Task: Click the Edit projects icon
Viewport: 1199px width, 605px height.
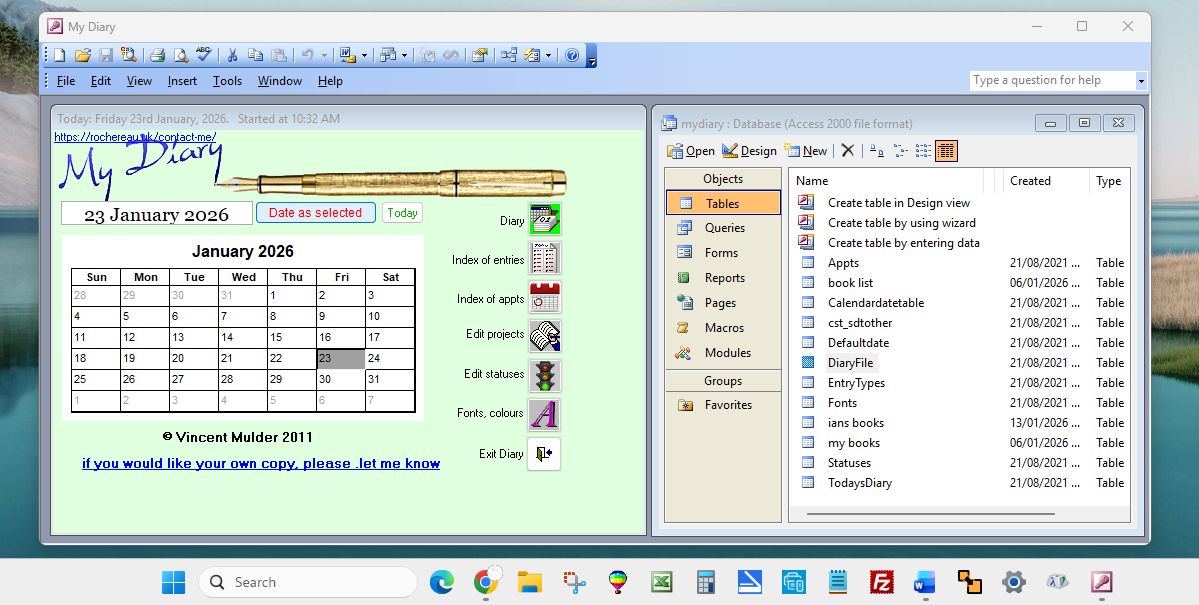Action: (x=544, y=336)
